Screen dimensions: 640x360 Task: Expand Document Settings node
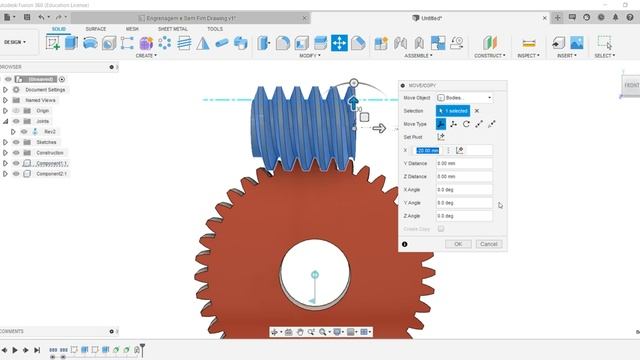pyautogui.click(x=5, y=90)
